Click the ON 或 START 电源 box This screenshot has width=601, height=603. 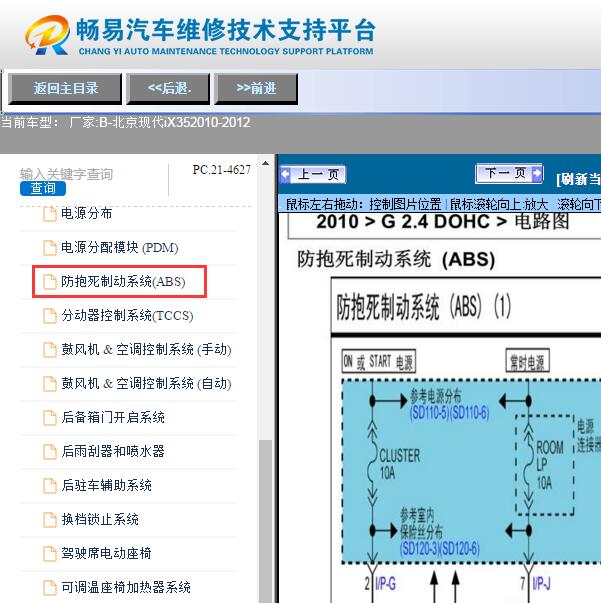point(378,361)
